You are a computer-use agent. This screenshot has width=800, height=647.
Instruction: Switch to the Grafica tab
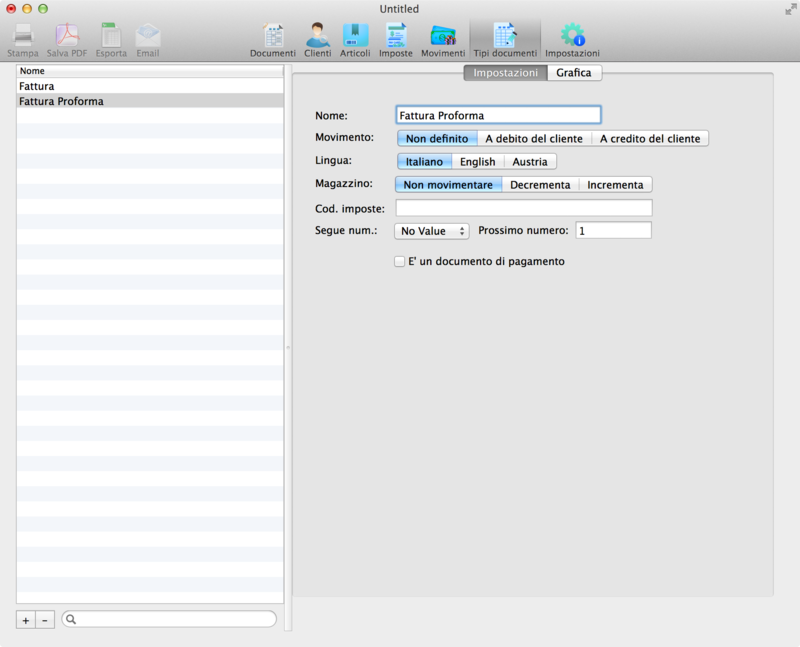574,73
